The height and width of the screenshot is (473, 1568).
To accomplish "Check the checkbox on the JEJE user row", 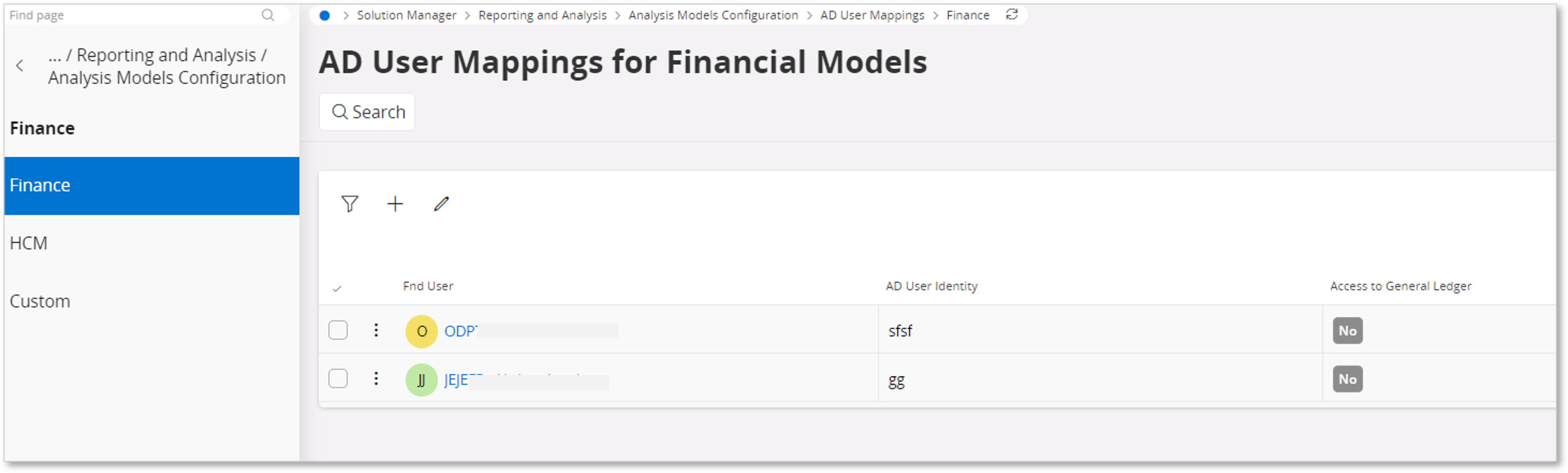I will [338, 378].
